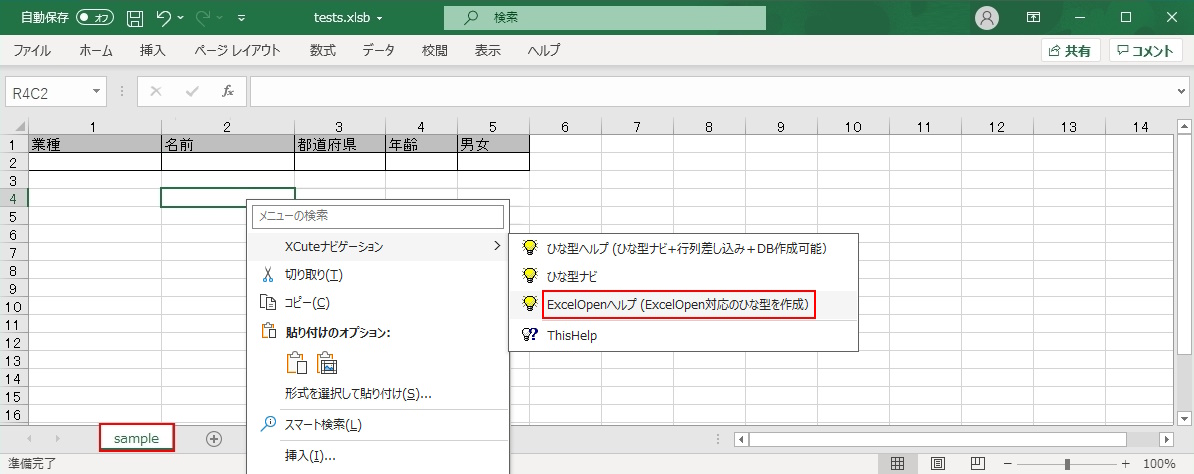Open the Name Box dropdown arrow
Viewport: 1194px width, 474px height.
[97, 91]
